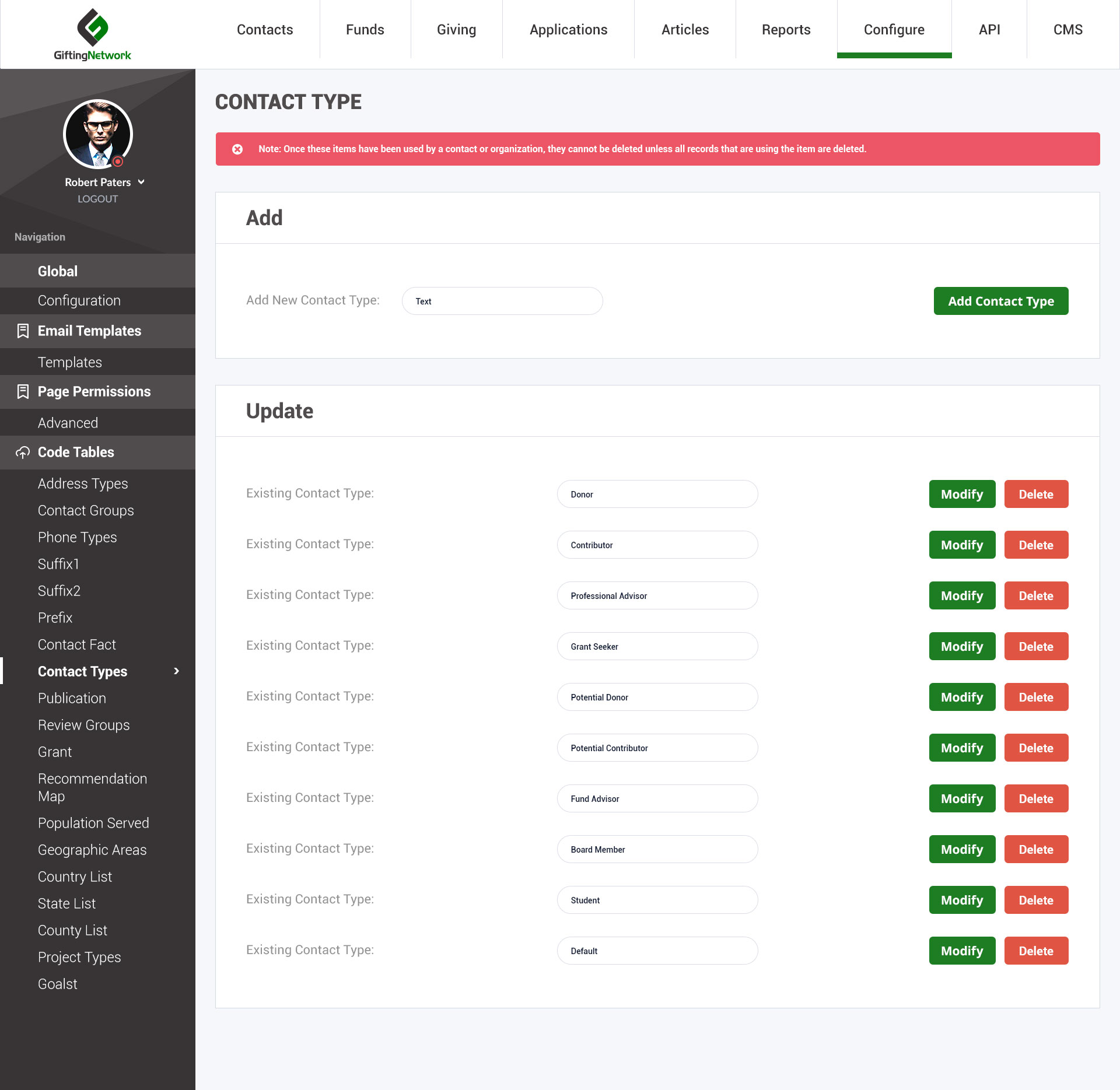Viewport: 1120px width, 1090px height.
Task: Click the Email Templates sidebar icon
Action: [x=23, y=330]
